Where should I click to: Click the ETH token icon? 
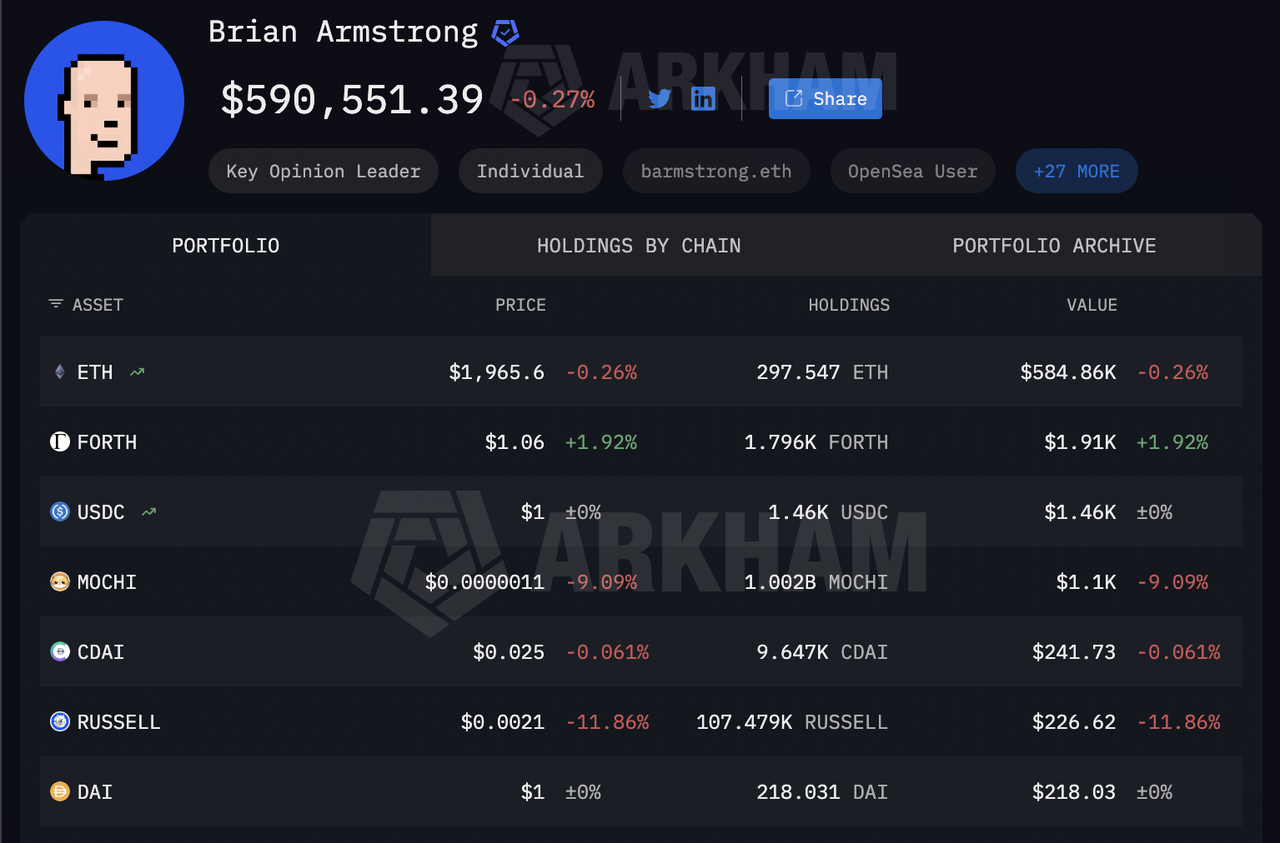(x=60, y=372)
